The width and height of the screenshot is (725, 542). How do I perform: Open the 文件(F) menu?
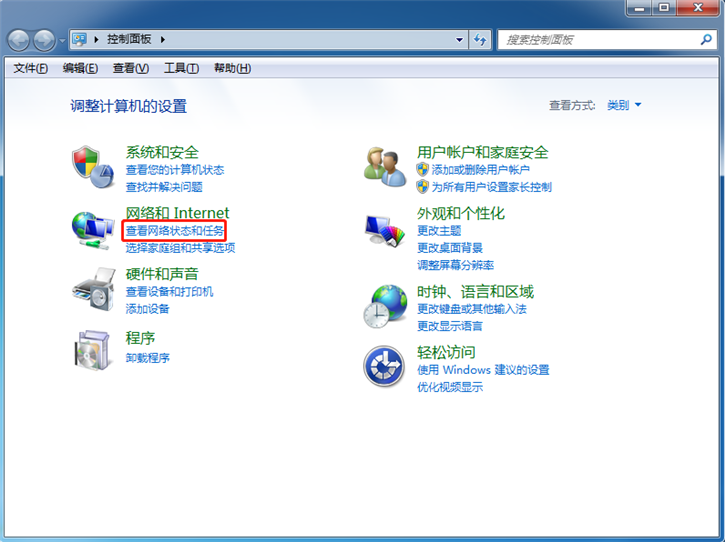[x=31, y=68]
